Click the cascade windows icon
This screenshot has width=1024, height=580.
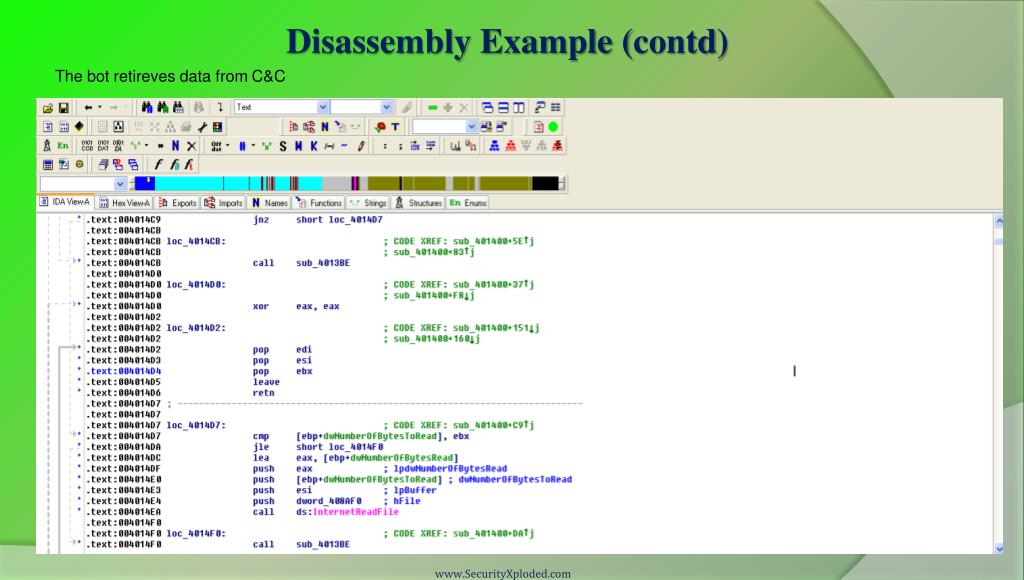click(488, 107)
